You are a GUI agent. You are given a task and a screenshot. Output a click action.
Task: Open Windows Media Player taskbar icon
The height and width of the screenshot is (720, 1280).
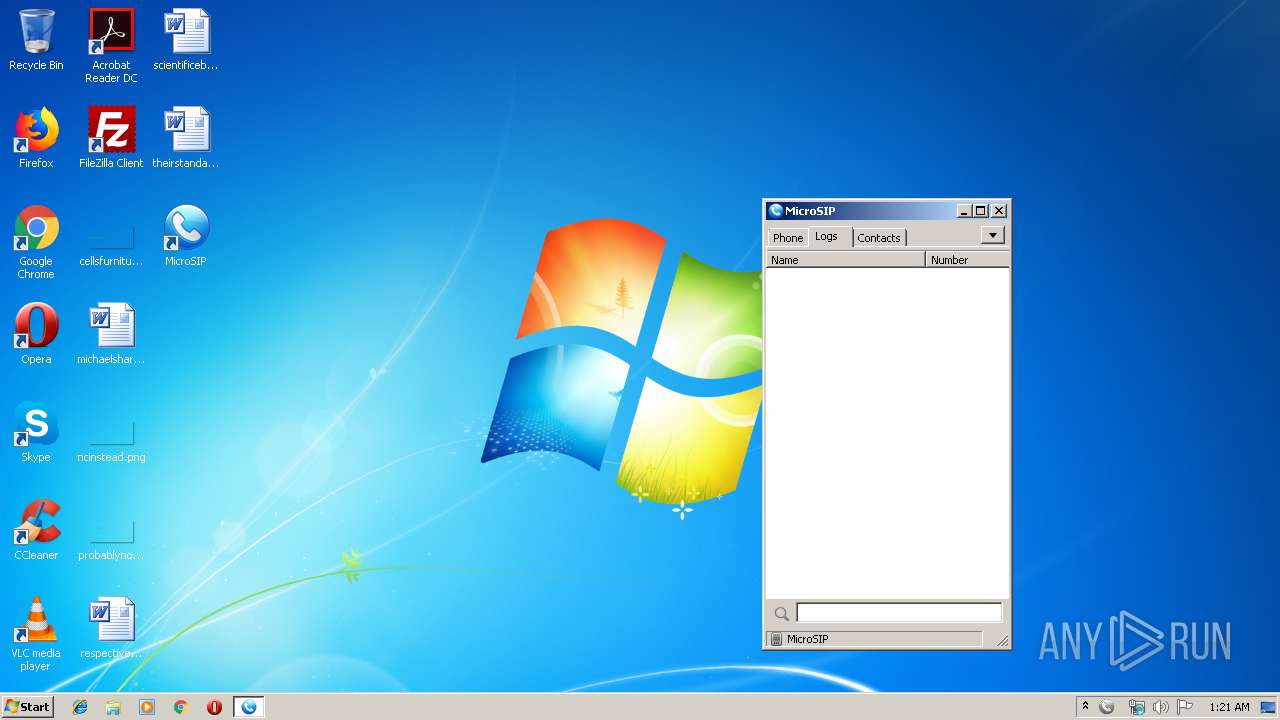tap(147, 707)
